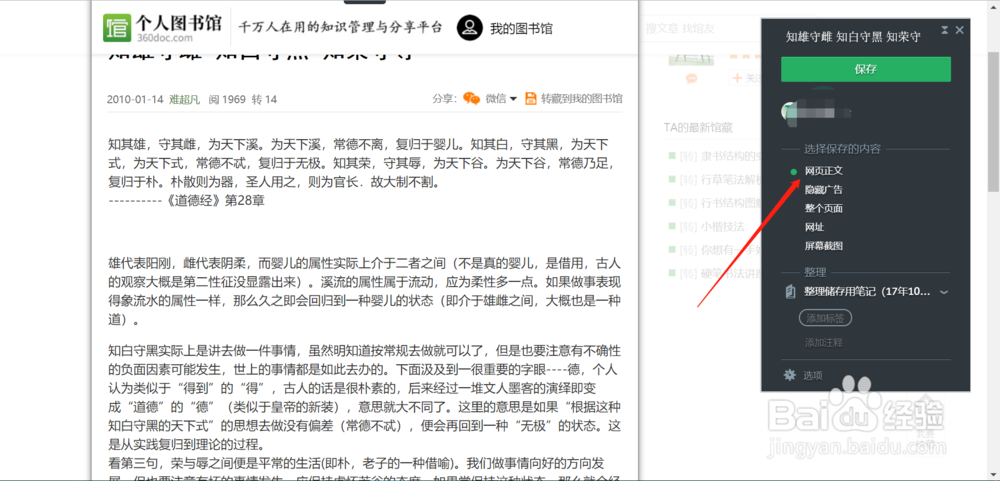Expand the notebook dropdown chevron
Viewport: 1000px width, 481px height.
point(945,292)
